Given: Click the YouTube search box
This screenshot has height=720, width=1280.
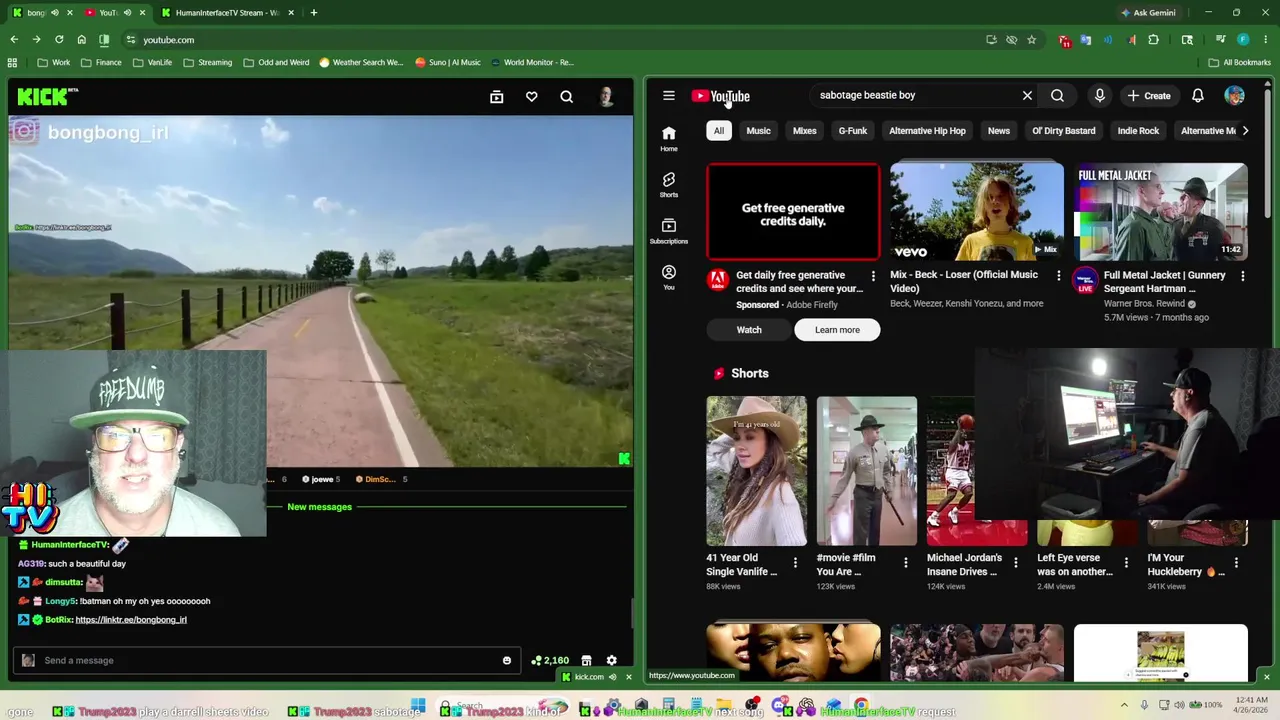Looking at the screenshot, I should click(x=915, y=96).
